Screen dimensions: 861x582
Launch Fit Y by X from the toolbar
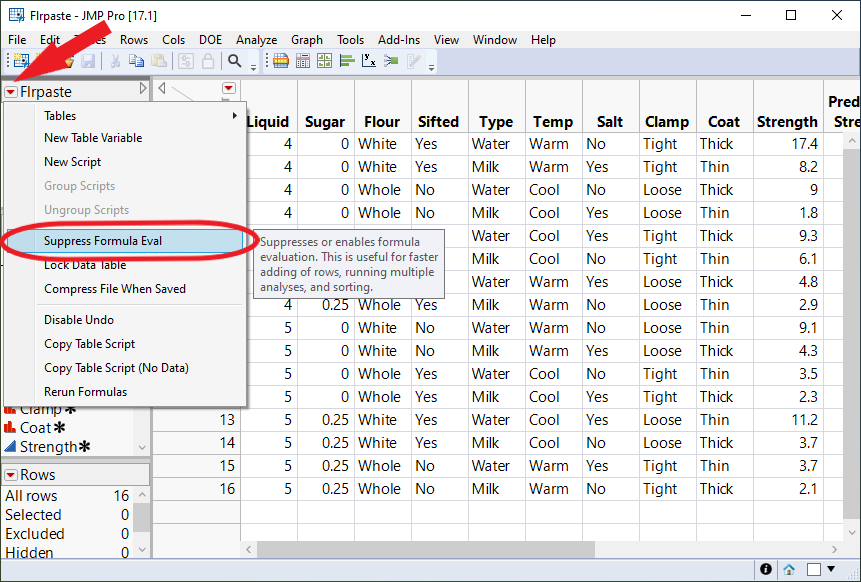[369, 61]
